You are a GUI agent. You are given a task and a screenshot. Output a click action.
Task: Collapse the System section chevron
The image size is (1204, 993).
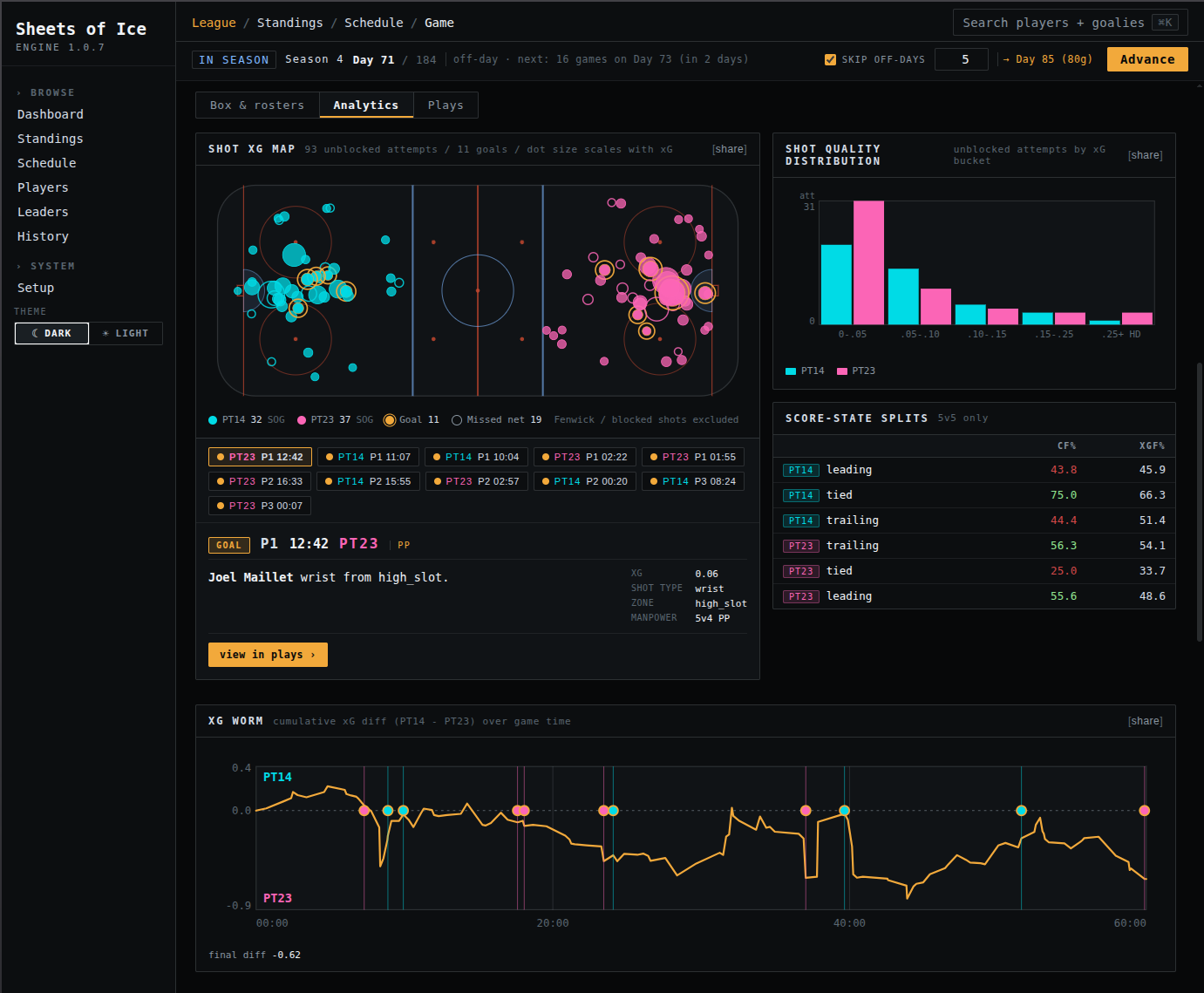[x=19, y=266]
